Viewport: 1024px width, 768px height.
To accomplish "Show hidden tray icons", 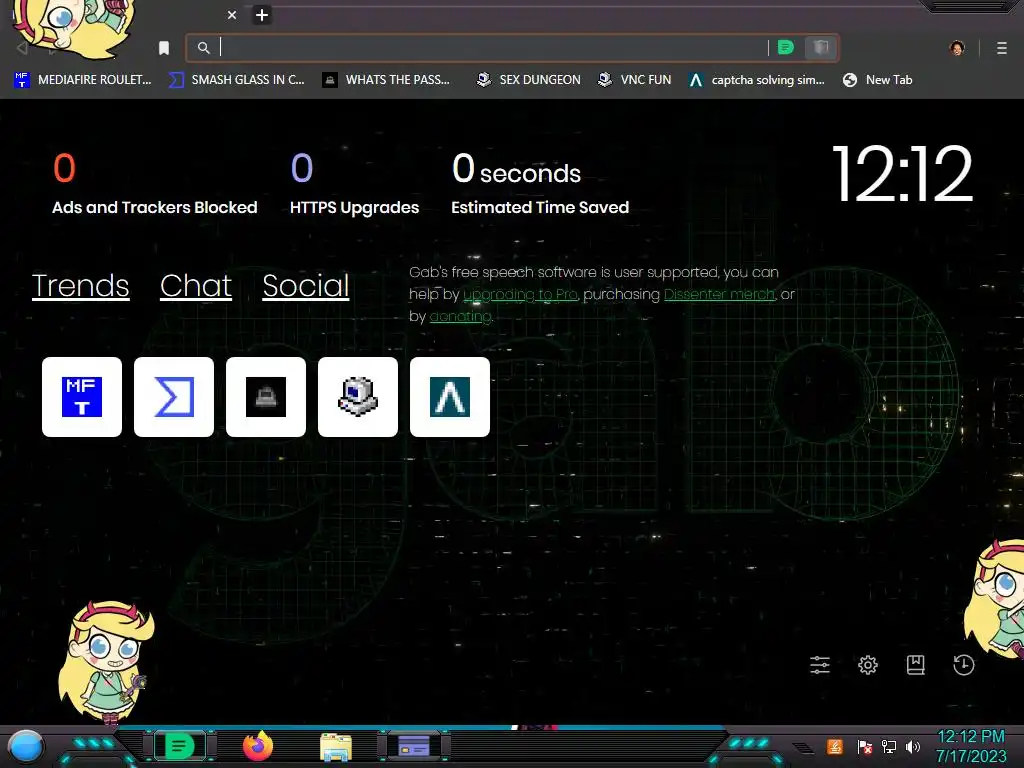I will coord(804,748).
